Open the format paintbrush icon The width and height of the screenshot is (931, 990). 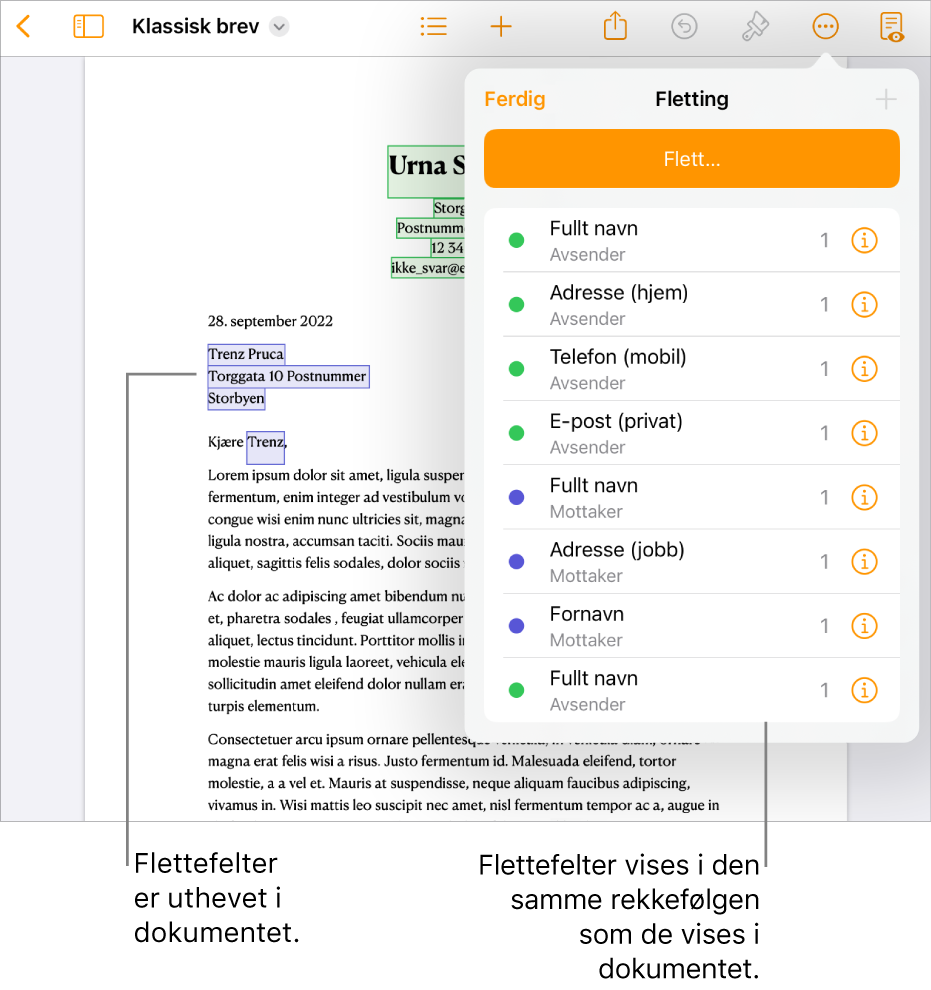[755, 27]
